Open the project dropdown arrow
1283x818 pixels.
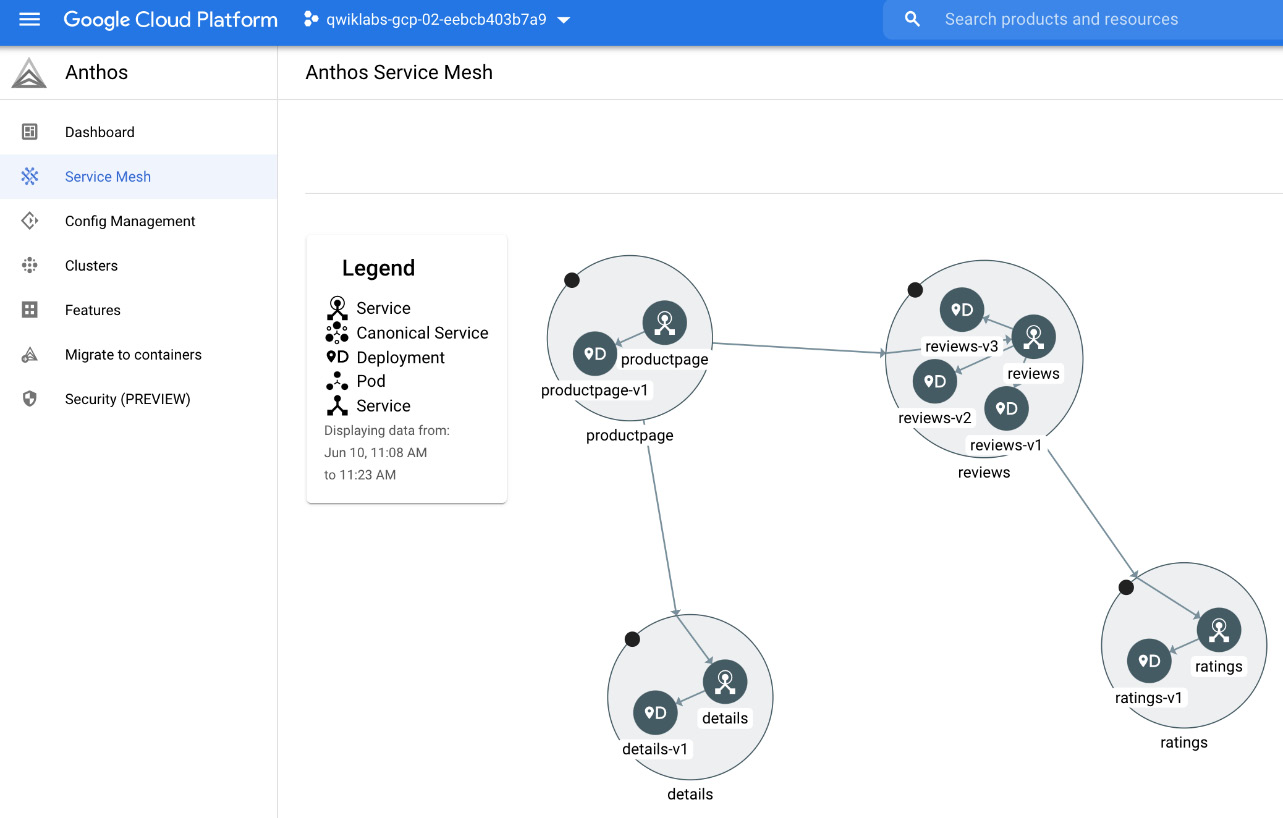point(564,20)
